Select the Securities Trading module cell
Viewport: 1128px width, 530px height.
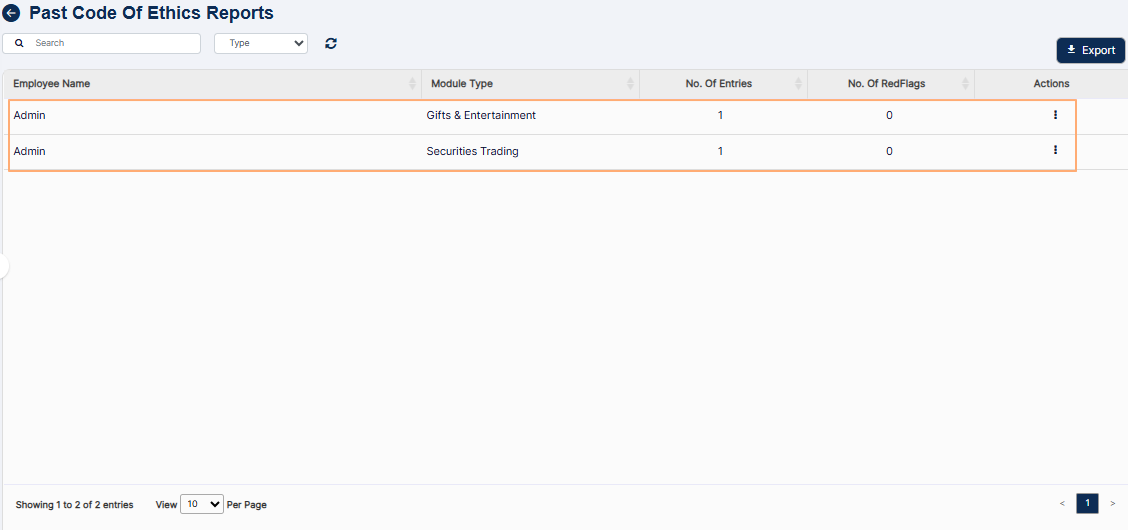click(x=472, y=151)
